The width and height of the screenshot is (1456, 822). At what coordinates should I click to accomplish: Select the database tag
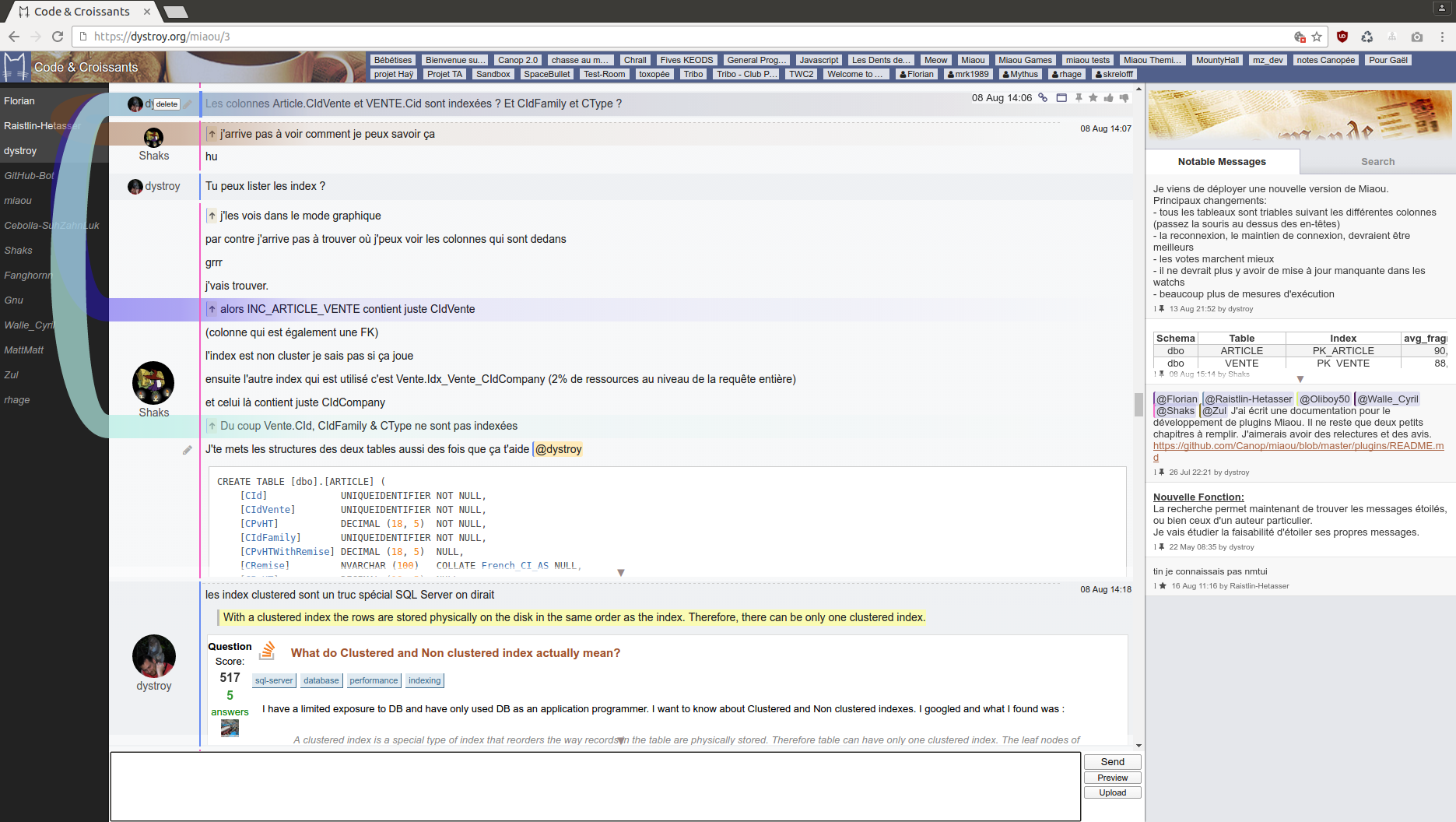(321, 680)
